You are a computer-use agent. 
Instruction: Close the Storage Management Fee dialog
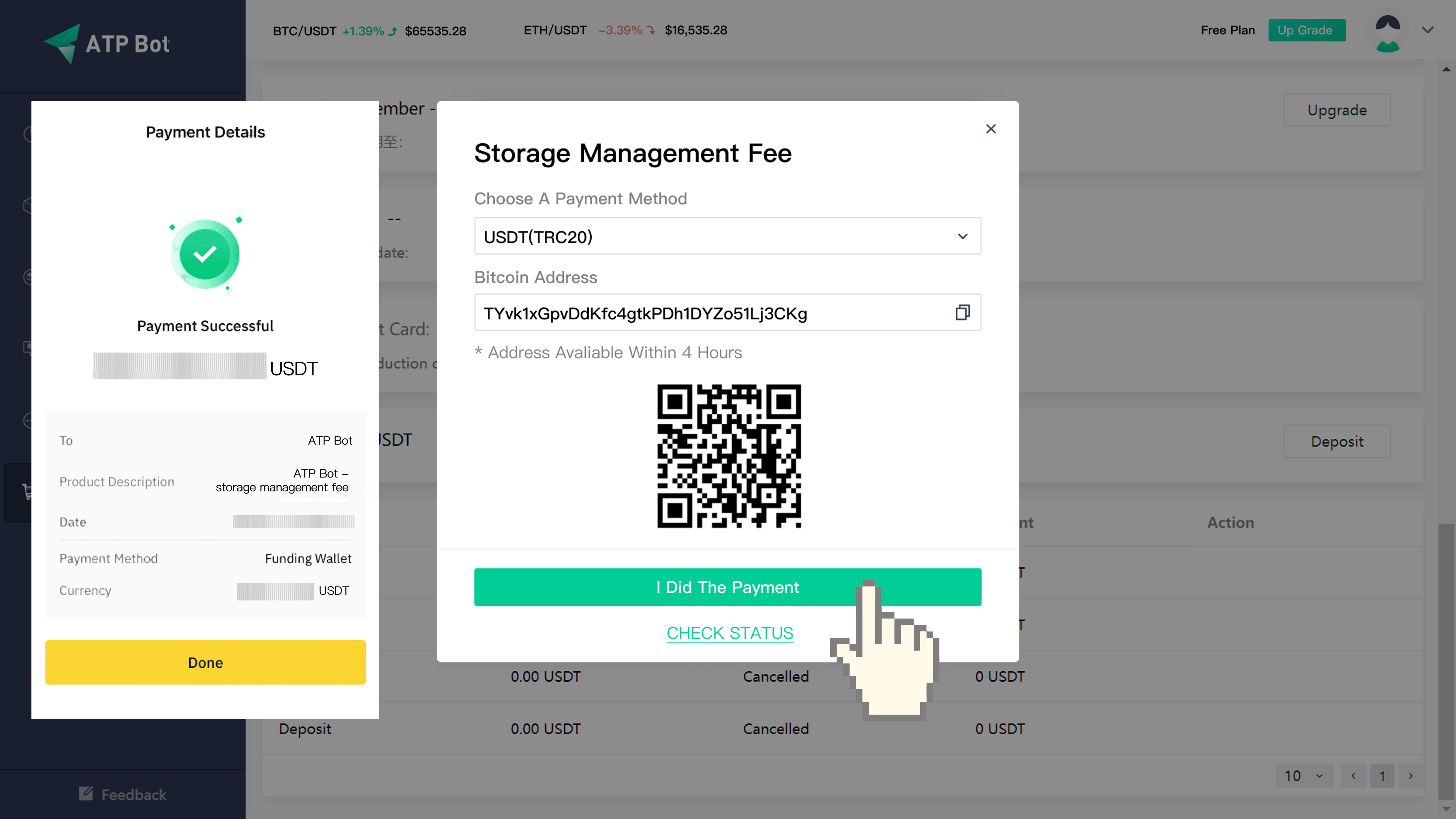(991, 129)
